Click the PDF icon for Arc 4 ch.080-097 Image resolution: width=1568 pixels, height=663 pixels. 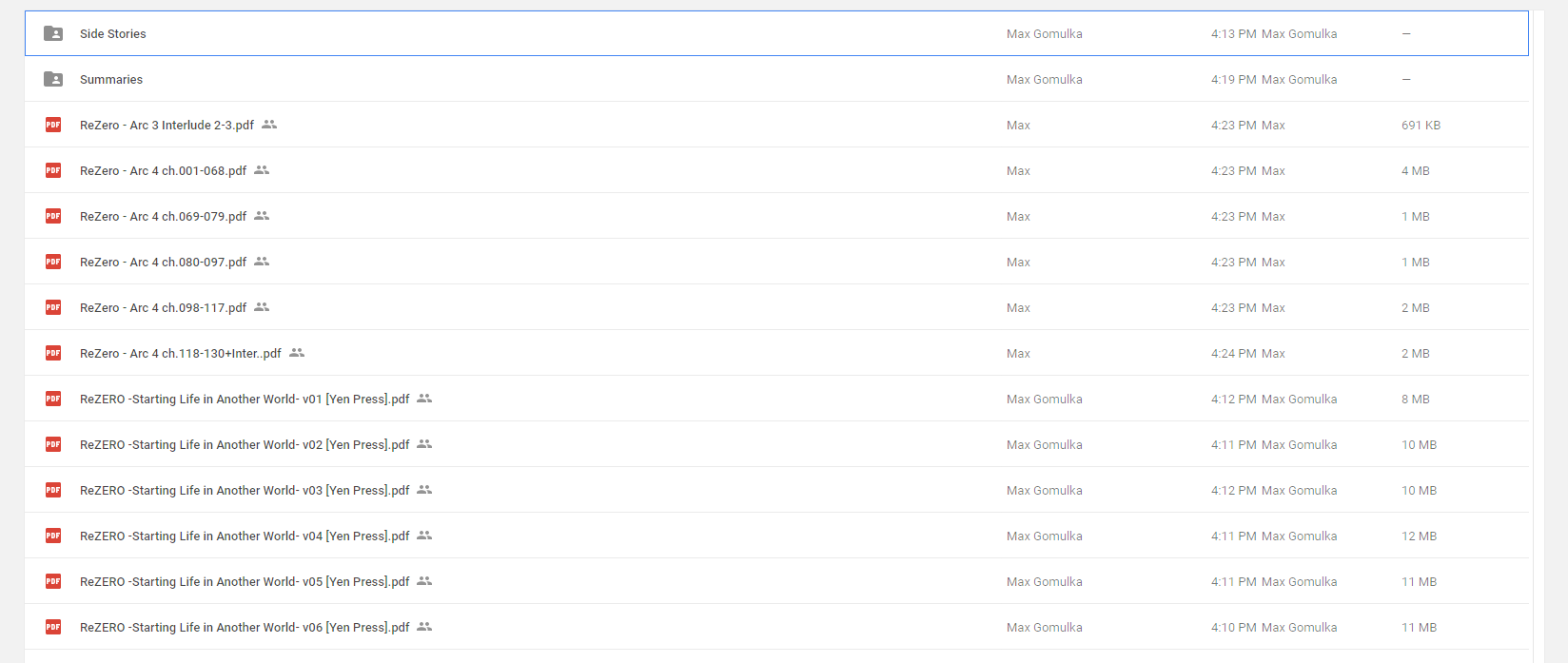(x=53, y=262)
